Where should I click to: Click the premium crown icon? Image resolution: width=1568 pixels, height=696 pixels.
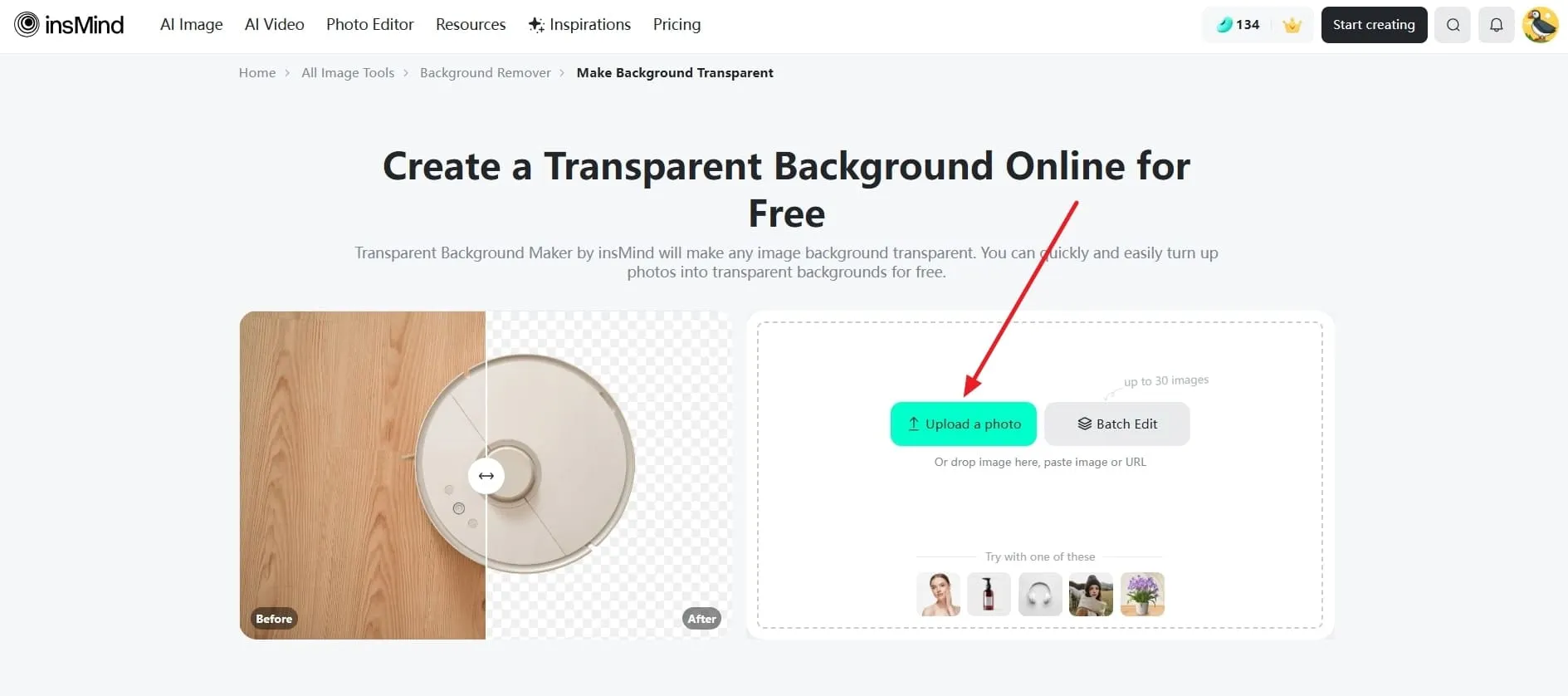(1292, 25)
